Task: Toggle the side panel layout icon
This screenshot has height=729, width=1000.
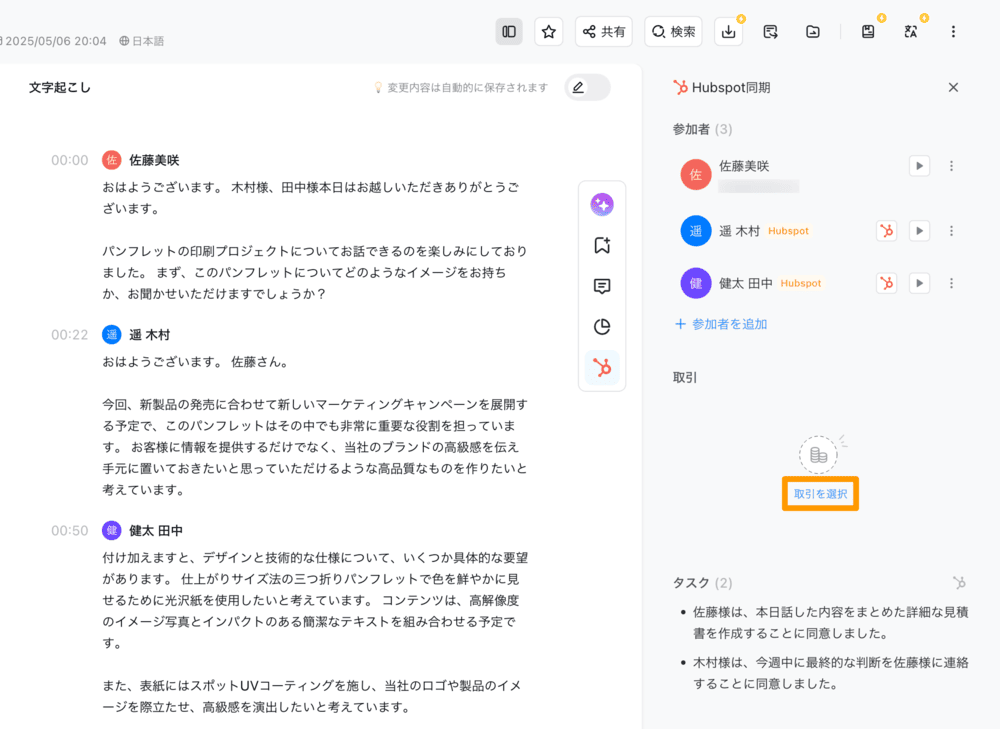Action: [509, 31]
